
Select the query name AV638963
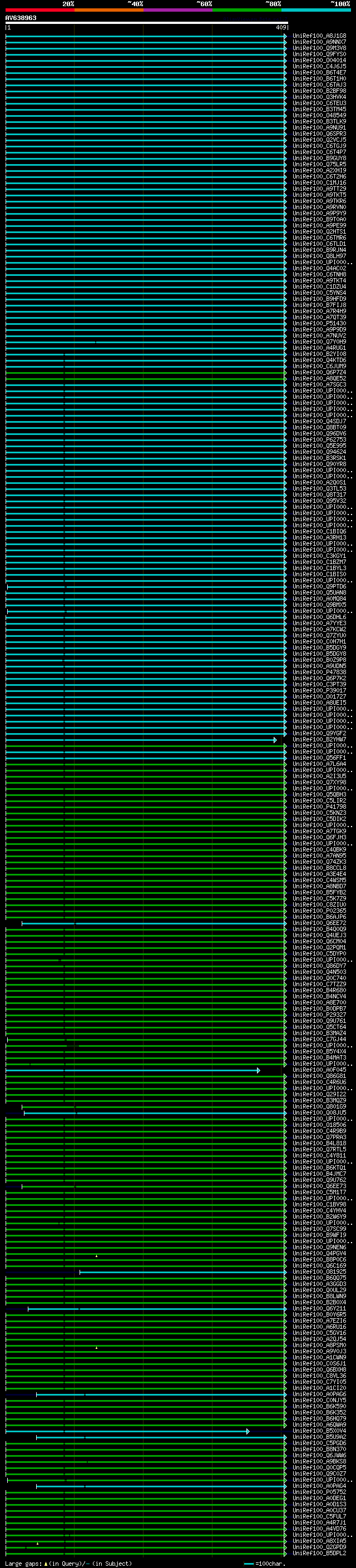pos(21,18)
